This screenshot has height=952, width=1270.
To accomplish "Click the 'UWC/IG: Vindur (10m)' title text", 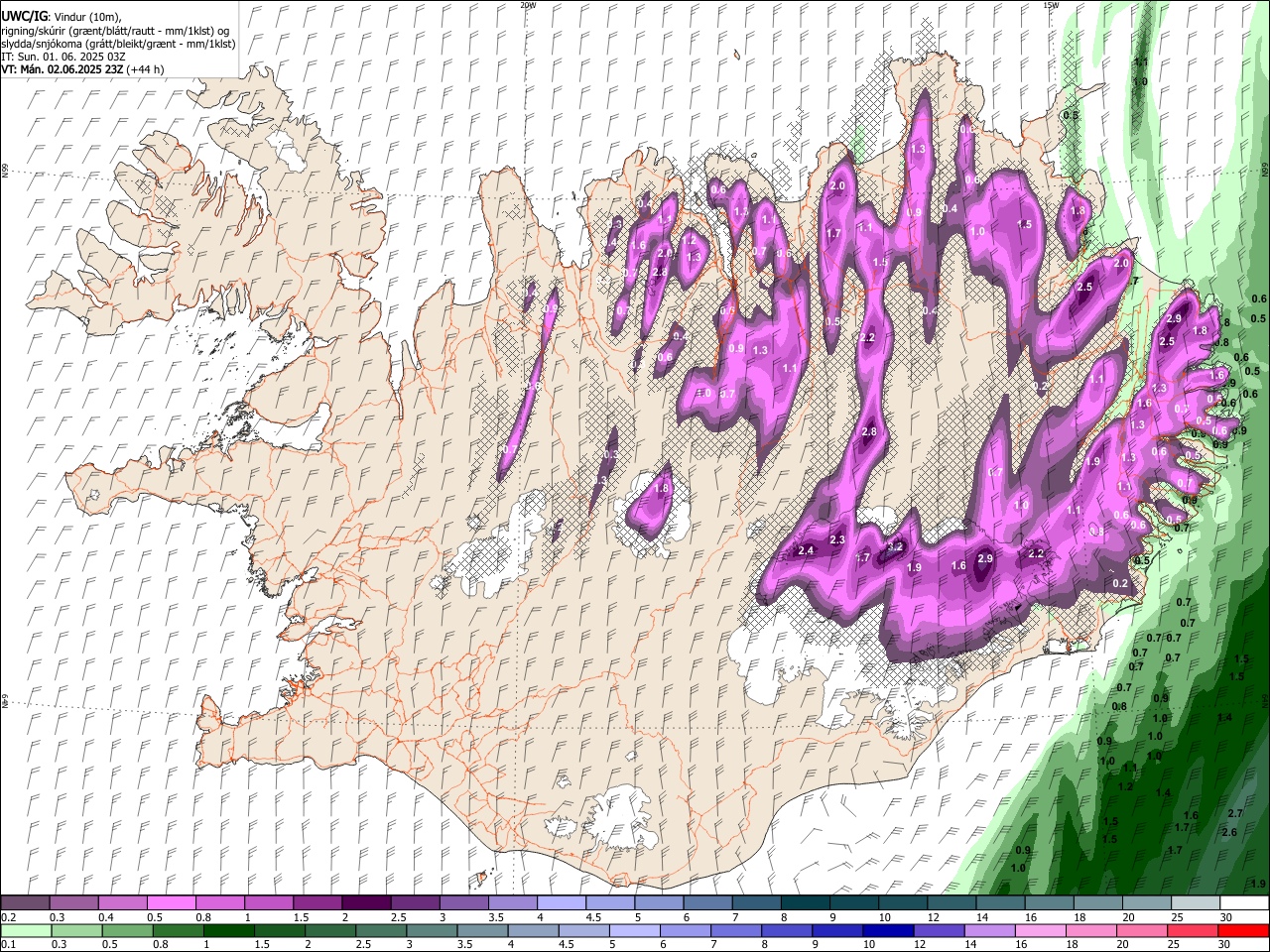I will [x=61, y=17].
